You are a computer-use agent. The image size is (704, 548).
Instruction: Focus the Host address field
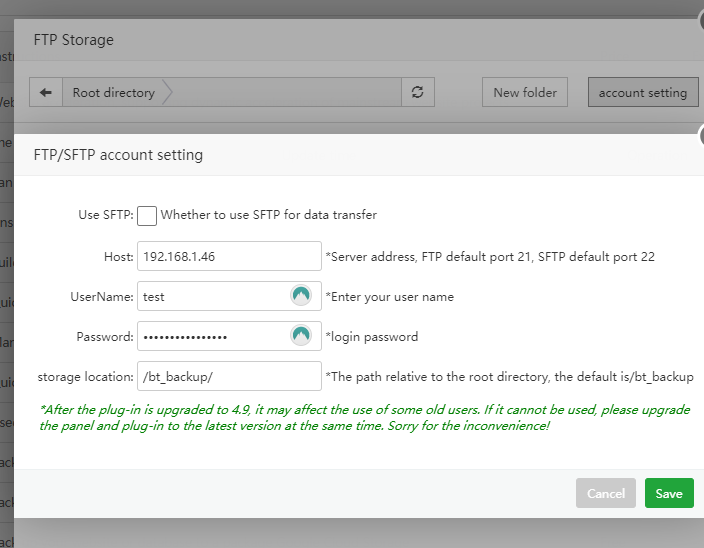(x=228, y=256)
